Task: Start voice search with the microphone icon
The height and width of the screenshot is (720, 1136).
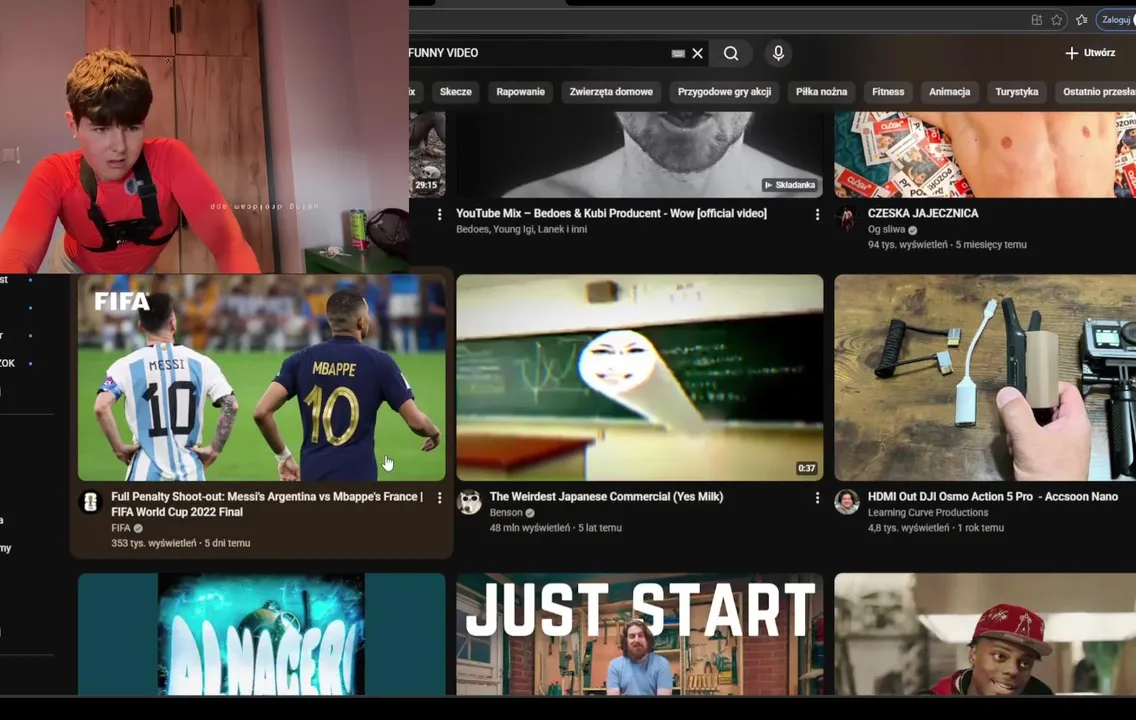Action: coord(778,53)
